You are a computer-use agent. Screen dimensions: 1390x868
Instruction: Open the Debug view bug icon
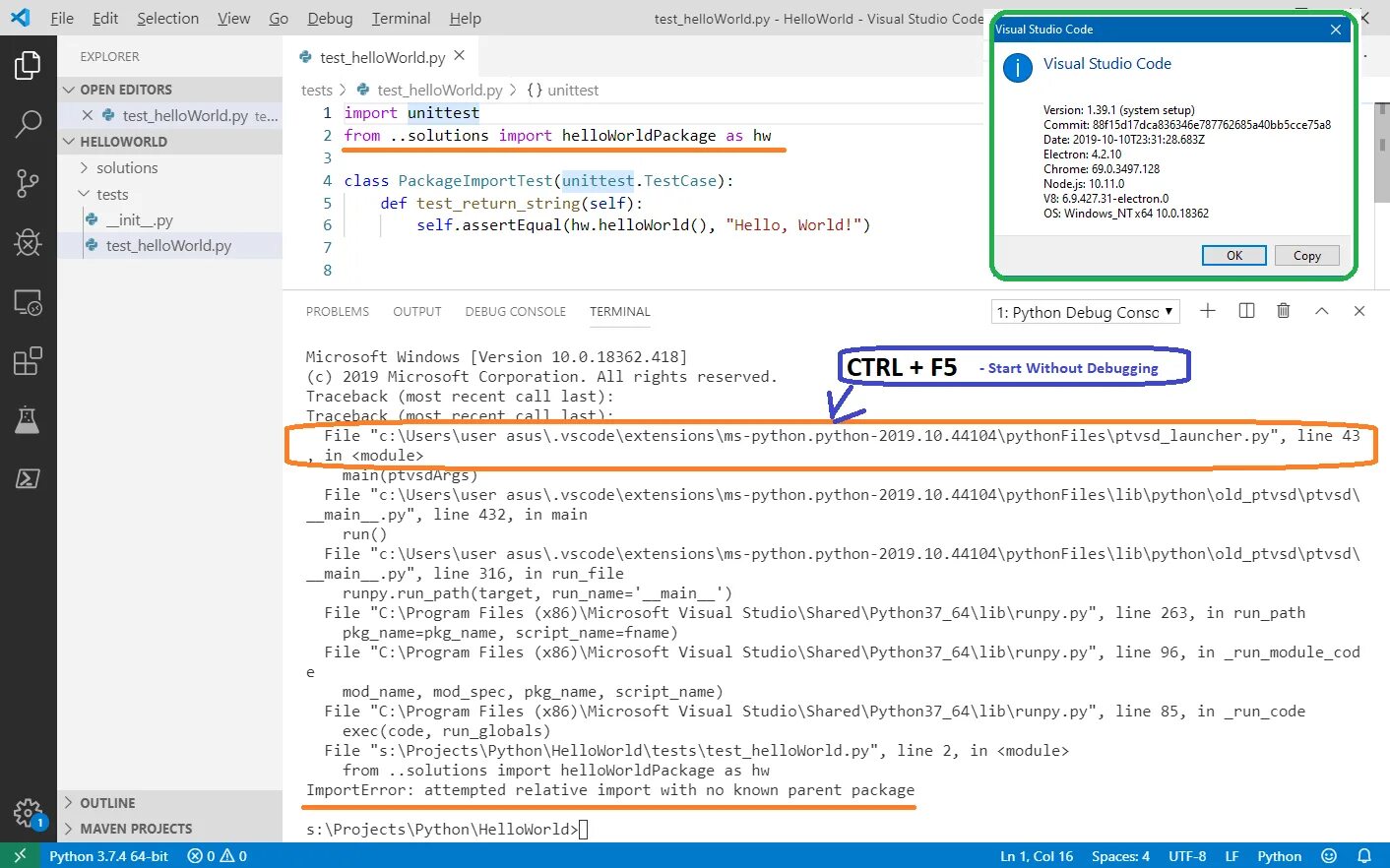point(28,242)
